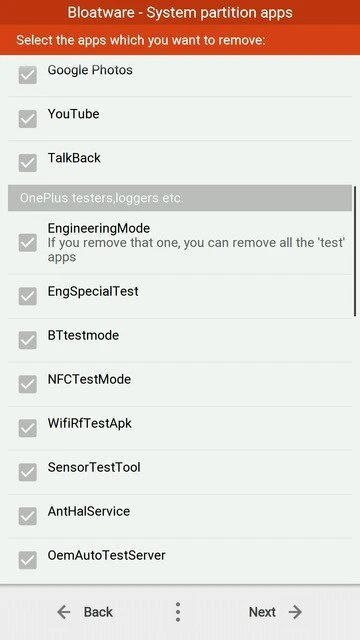Image resolution: width=360 pixels, height=640 pixels.
Task: Uncheck the WifiRfTestApk checkbox
Action: 28,428
